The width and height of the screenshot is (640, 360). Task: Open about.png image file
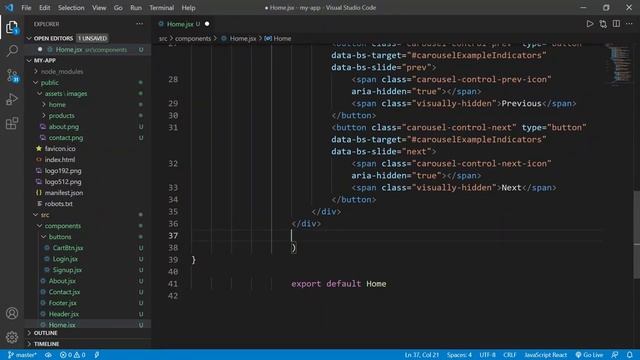click(x=64, y=127)
